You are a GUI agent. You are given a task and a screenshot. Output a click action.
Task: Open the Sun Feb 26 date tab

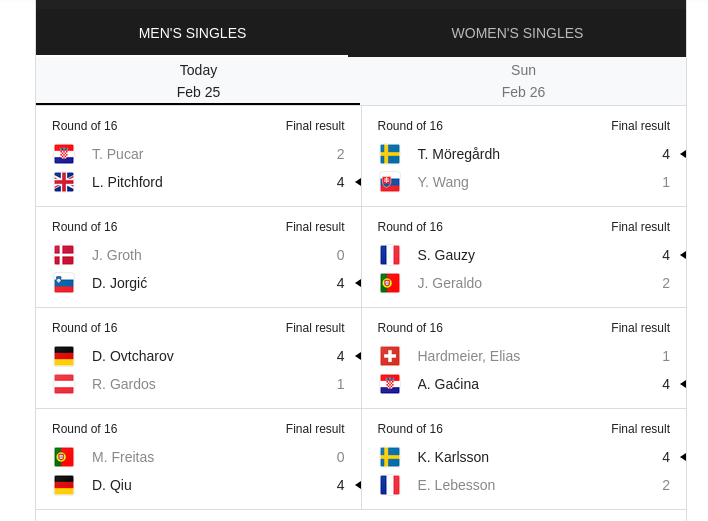[523, 81]
